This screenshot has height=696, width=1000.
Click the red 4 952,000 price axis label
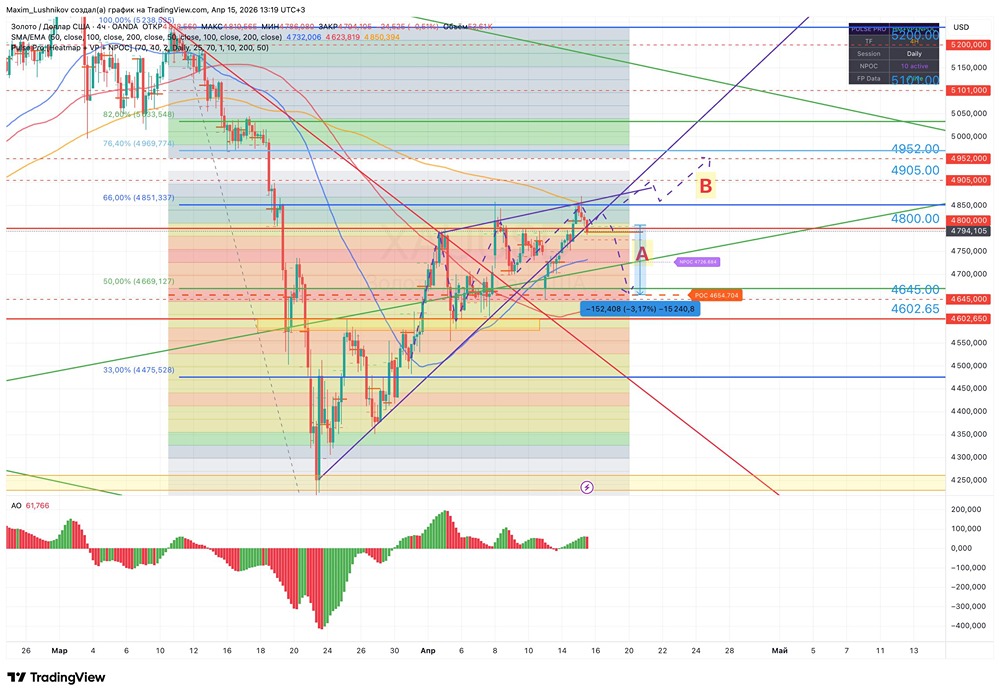tap(969, 158)
